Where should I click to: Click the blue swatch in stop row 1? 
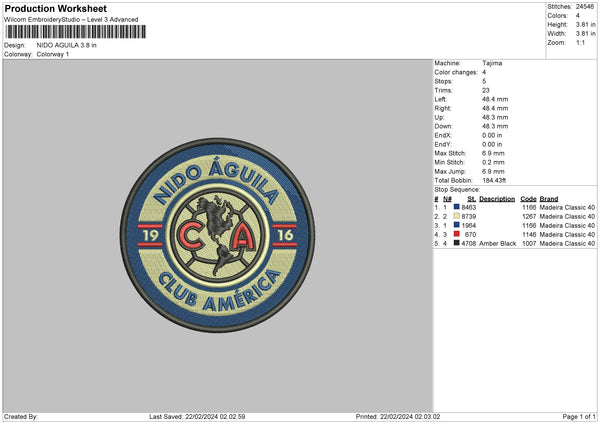pyautogui.click(x=457, y=207)
